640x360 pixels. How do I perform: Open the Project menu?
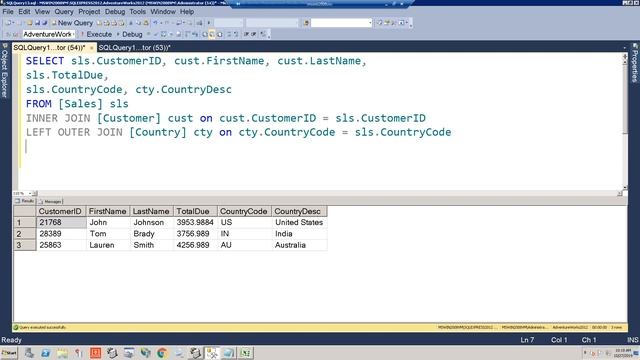coord(89,11)
